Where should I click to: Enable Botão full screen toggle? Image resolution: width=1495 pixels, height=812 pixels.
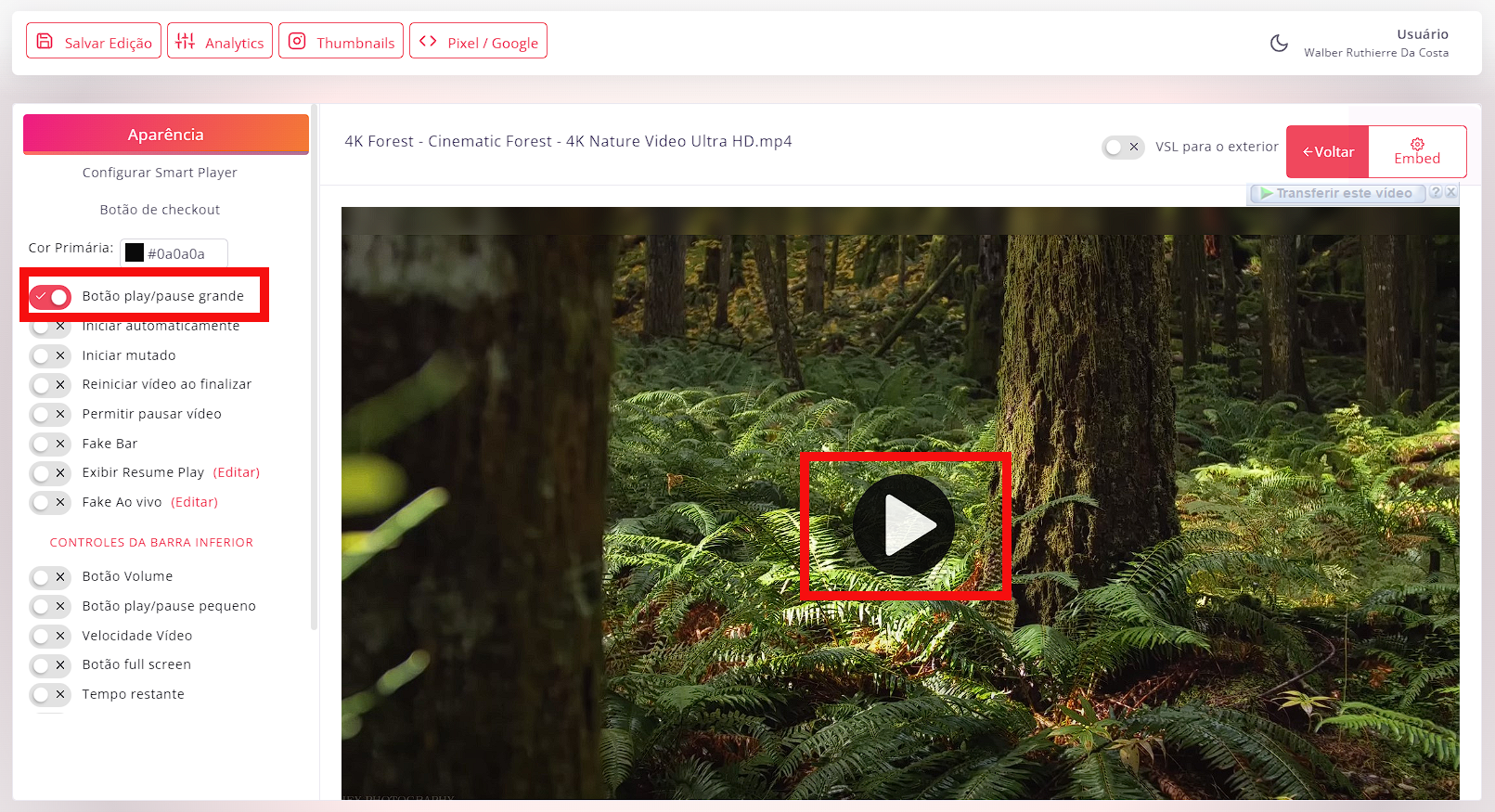(x=50, y=665)
